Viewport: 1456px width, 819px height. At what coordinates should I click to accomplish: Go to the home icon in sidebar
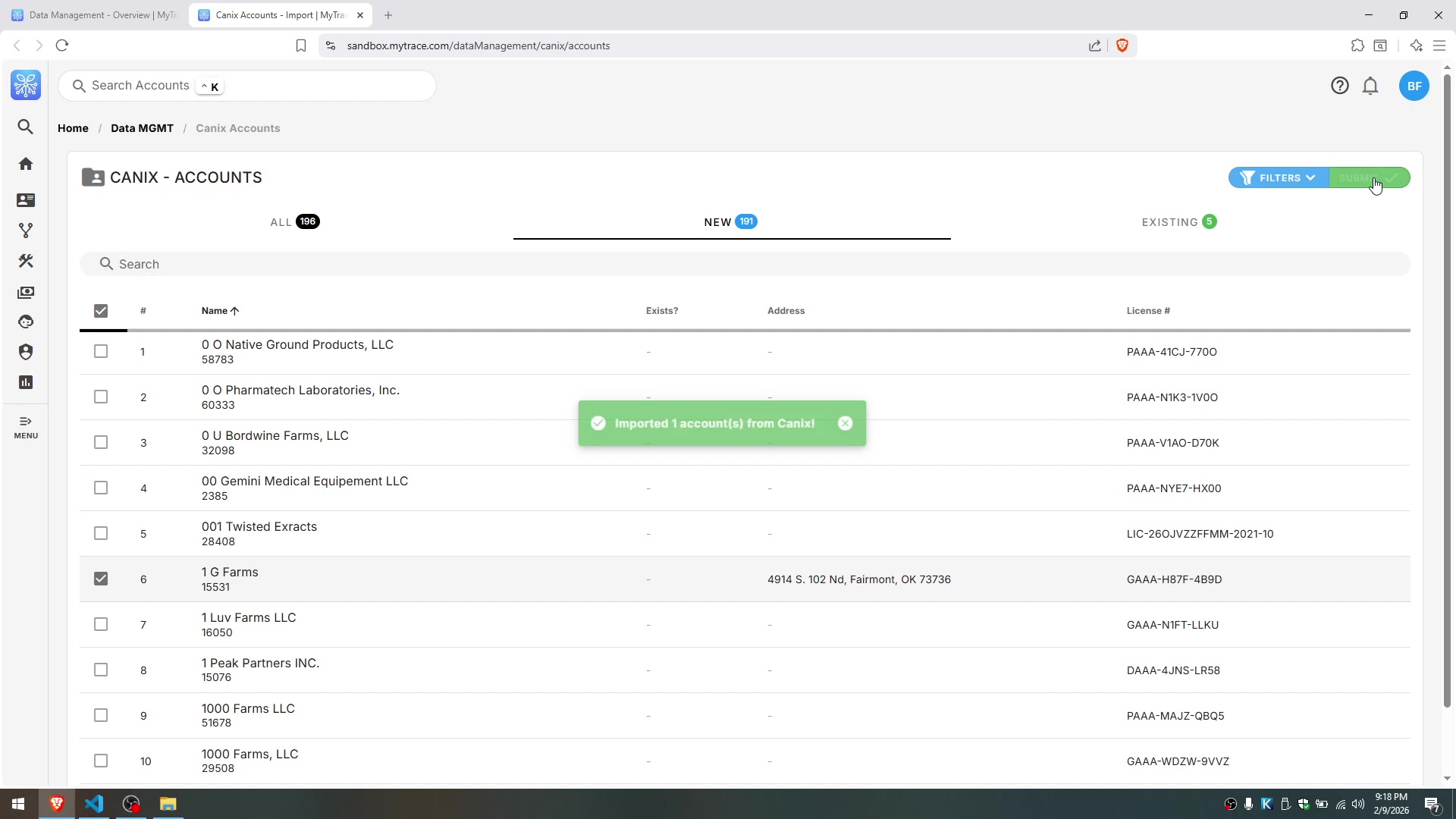26,164
